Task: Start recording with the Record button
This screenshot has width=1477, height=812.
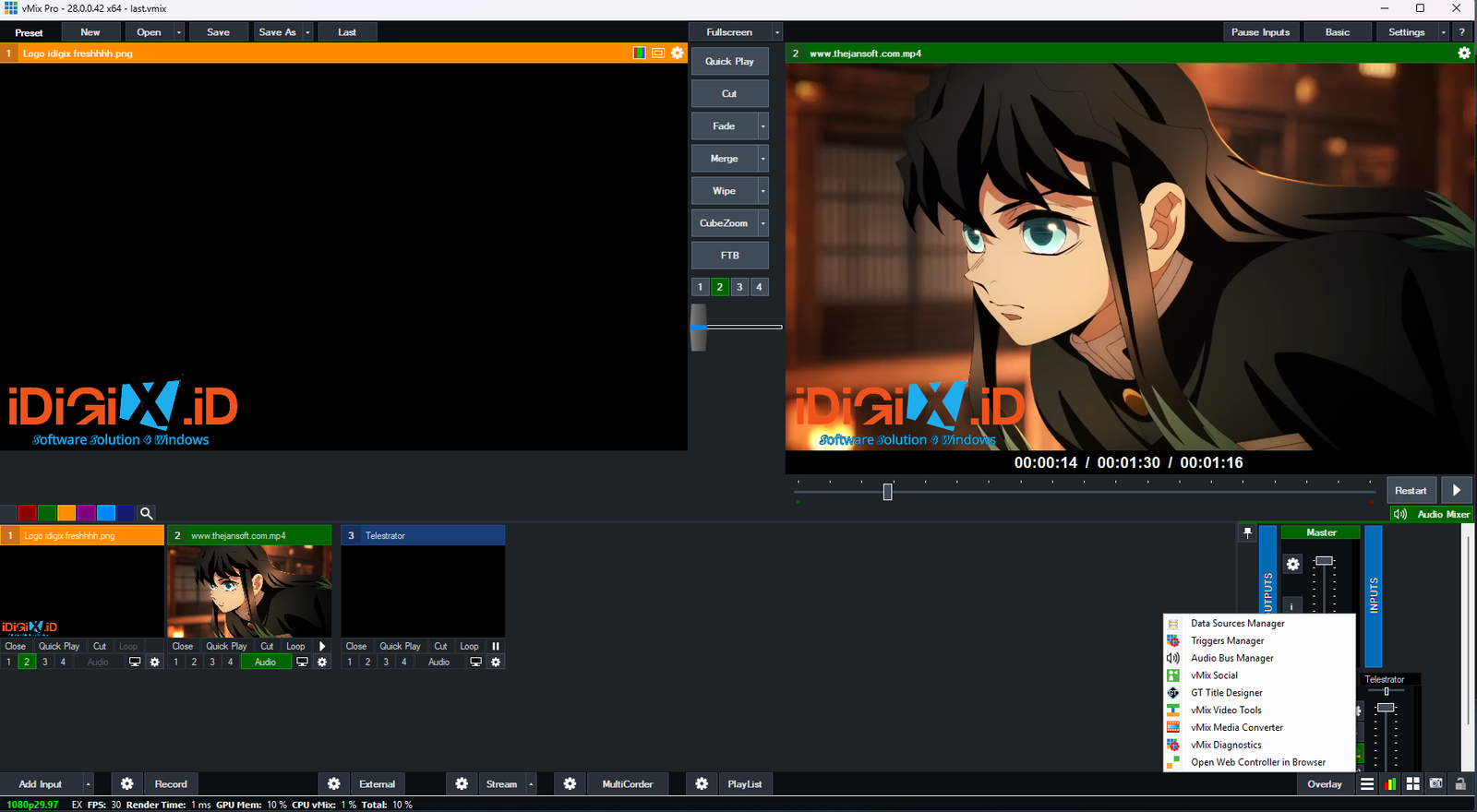Action: tap(171, 783)
